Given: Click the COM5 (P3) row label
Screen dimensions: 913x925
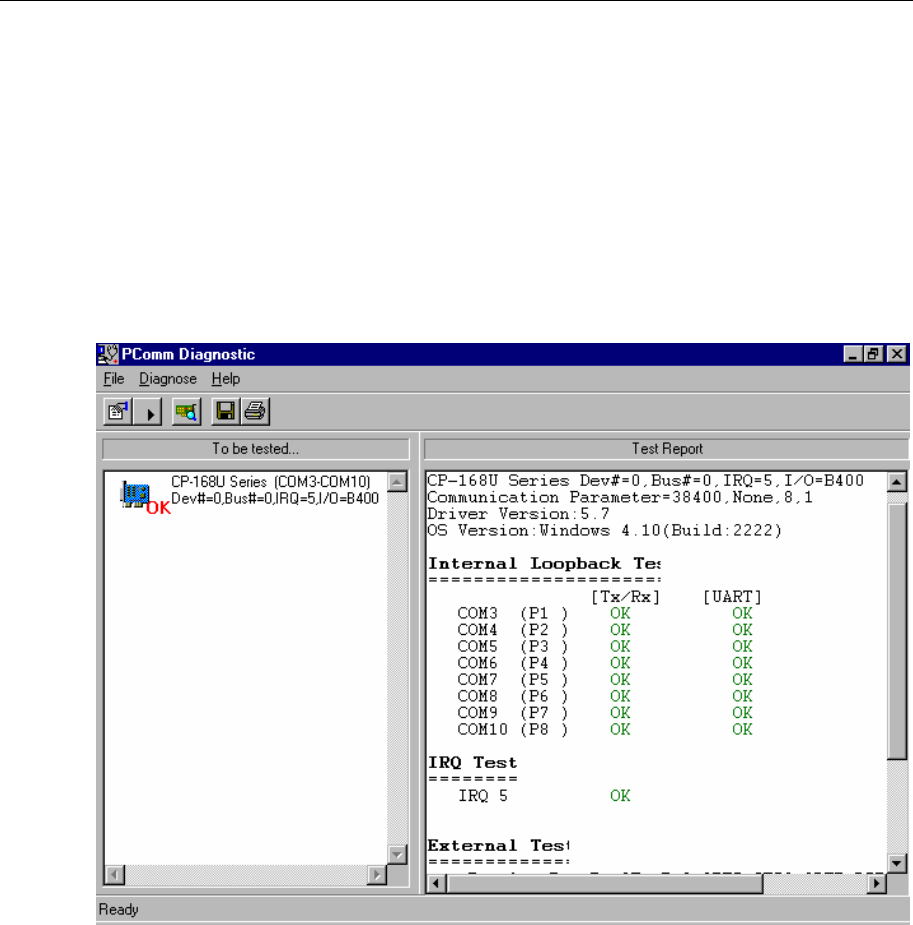Looking at the screenshot, I should (513, 647).
